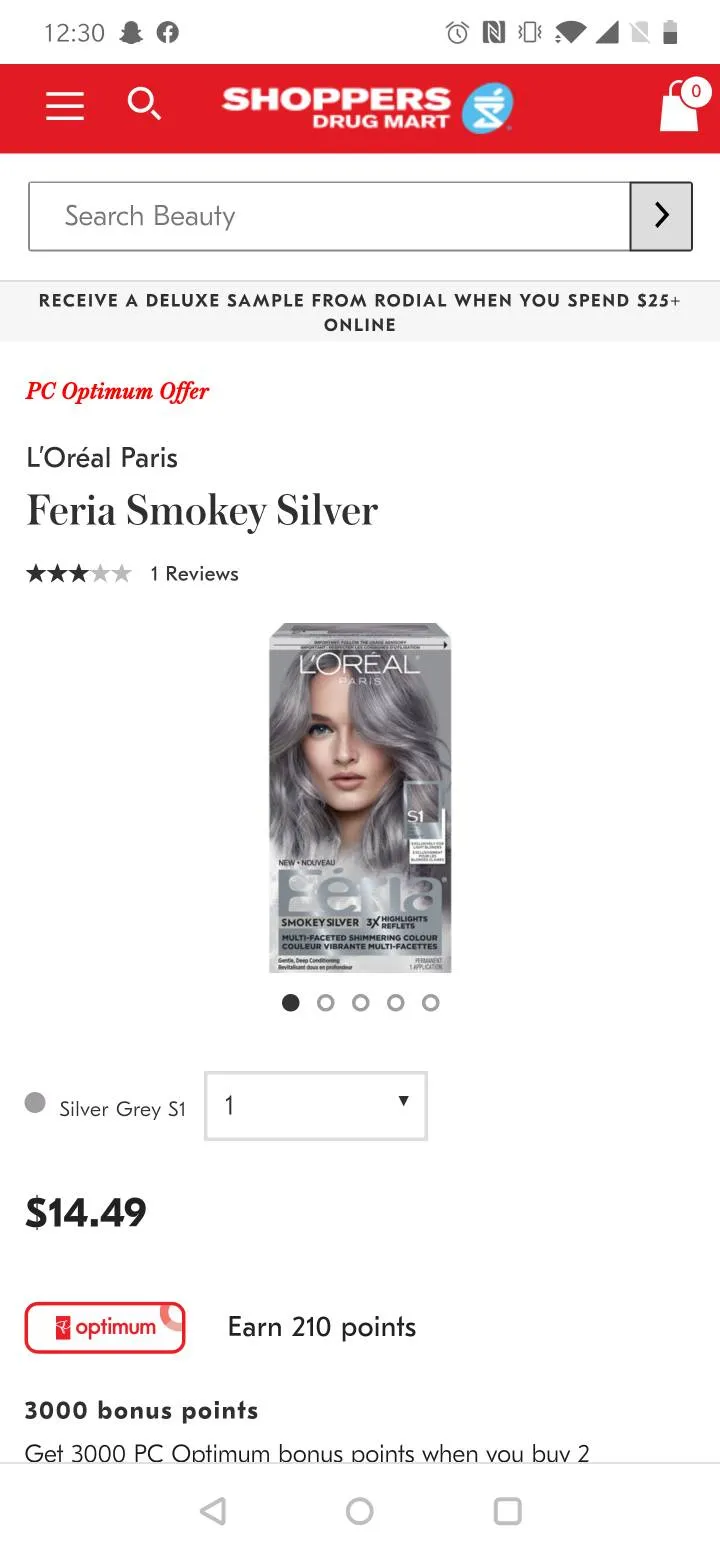Submit search with the arrow button
The width and height of the screenshot is (720, 1560).
click(x=661, y=216)
